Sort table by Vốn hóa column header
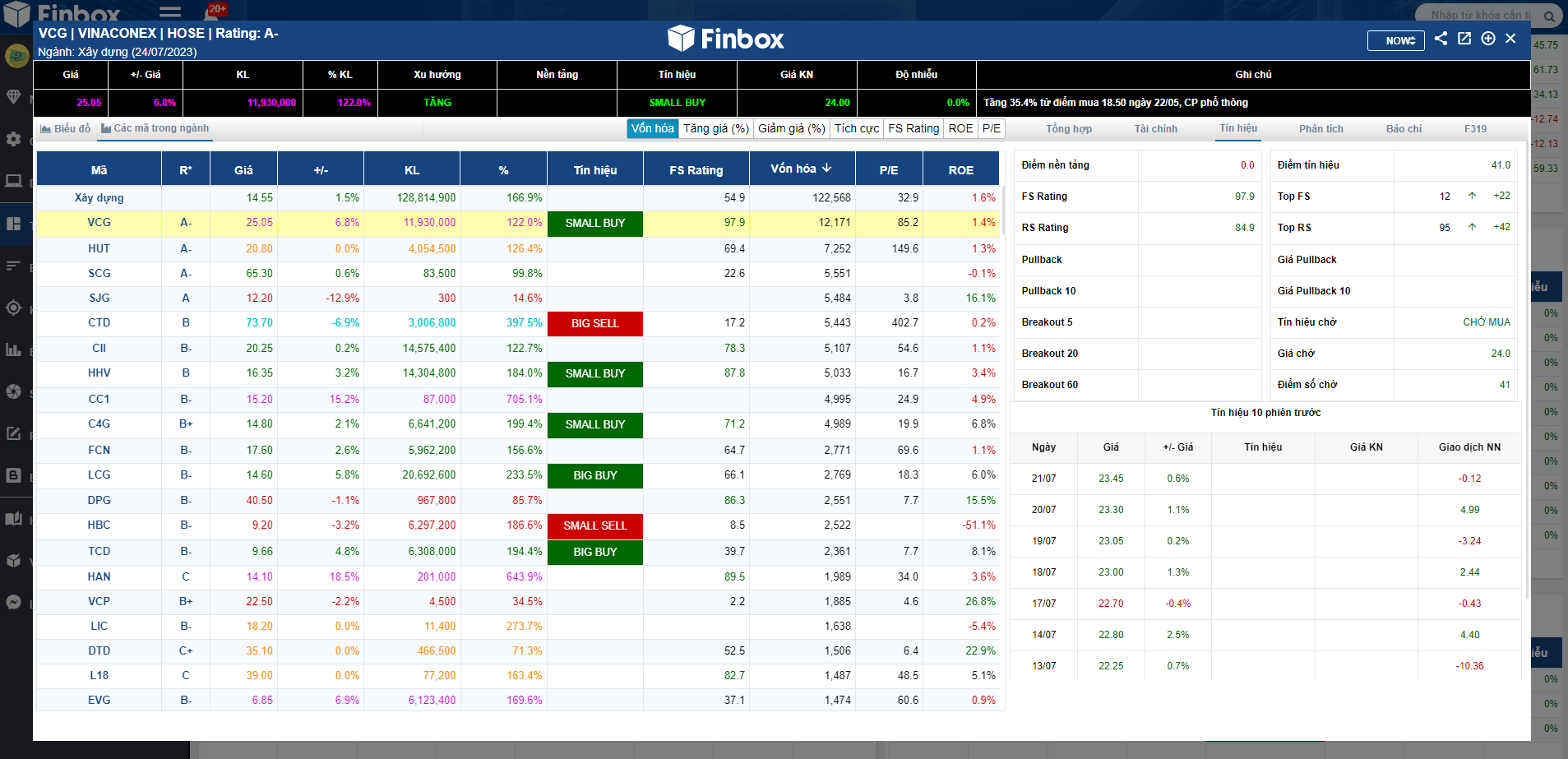Screen dimensions: 1568x759 [802, 169]
